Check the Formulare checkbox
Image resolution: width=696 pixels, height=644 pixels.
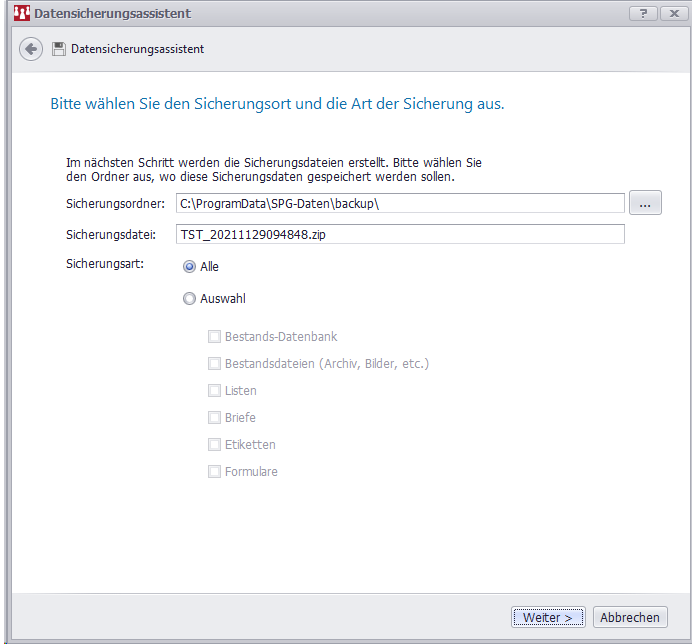[214, 472]
